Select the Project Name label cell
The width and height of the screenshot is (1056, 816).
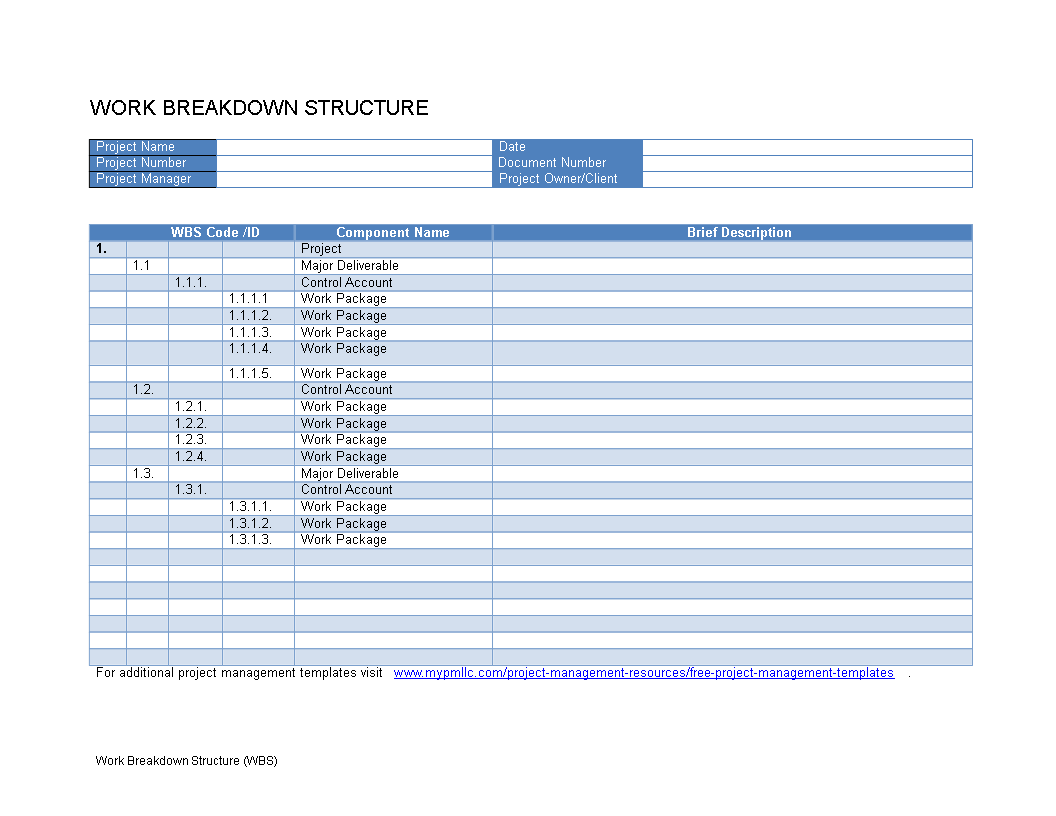click(153, 147)
